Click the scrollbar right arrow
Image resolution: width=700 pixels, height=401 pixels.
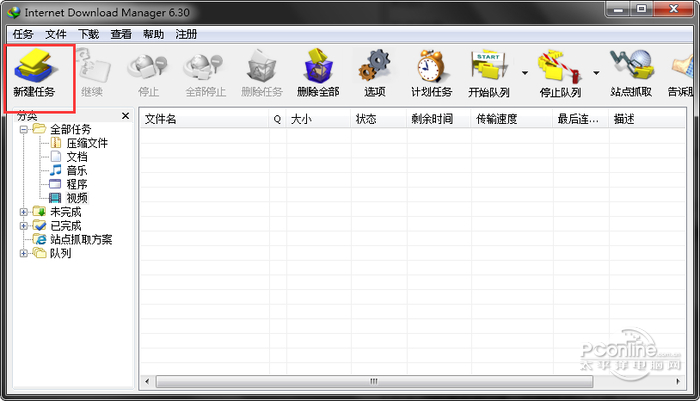(x=678, y=381)
